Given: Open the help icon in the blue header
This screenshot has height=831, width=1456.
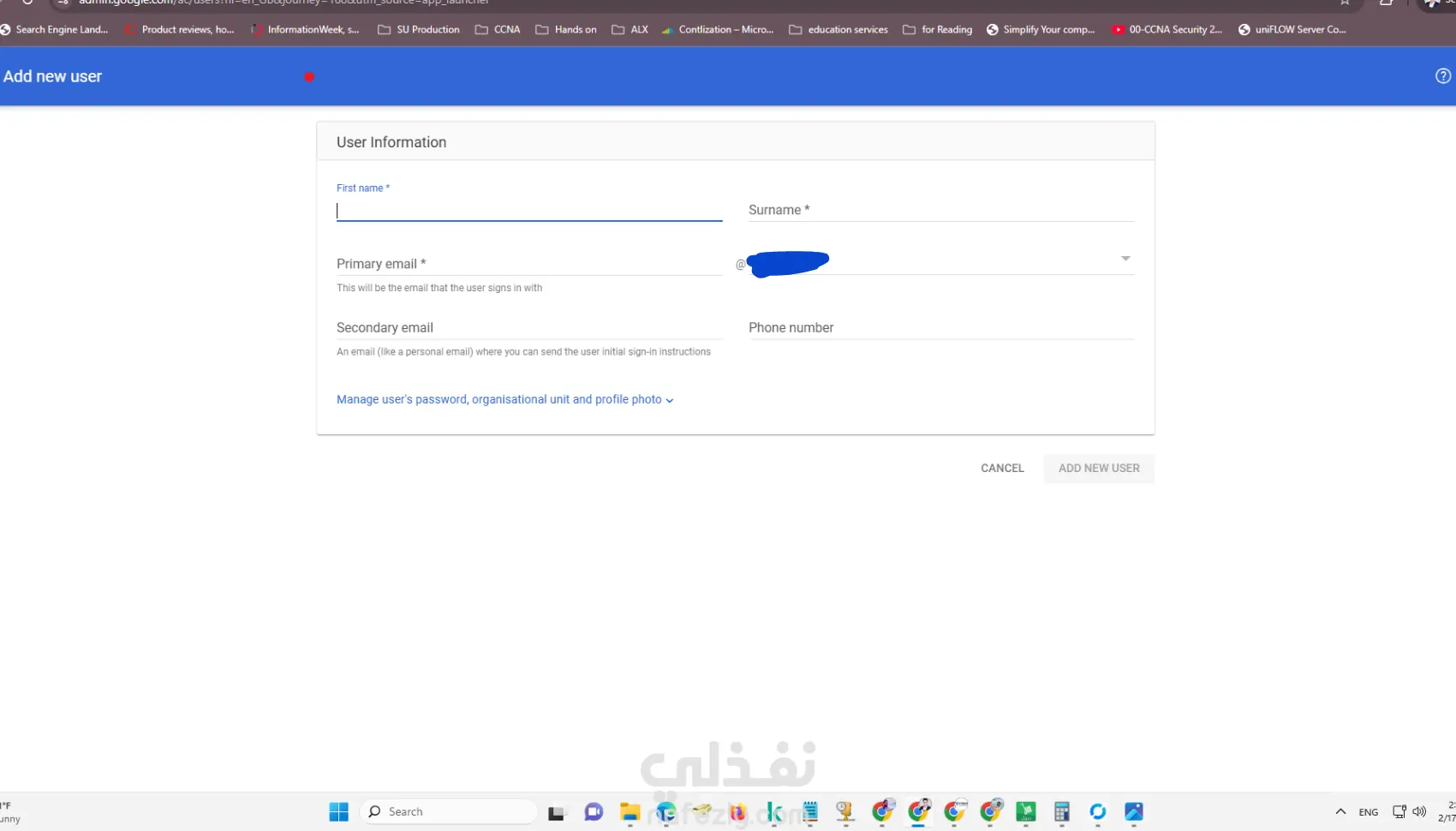Looking at the screenshot, I should (x=1443, y=76).
